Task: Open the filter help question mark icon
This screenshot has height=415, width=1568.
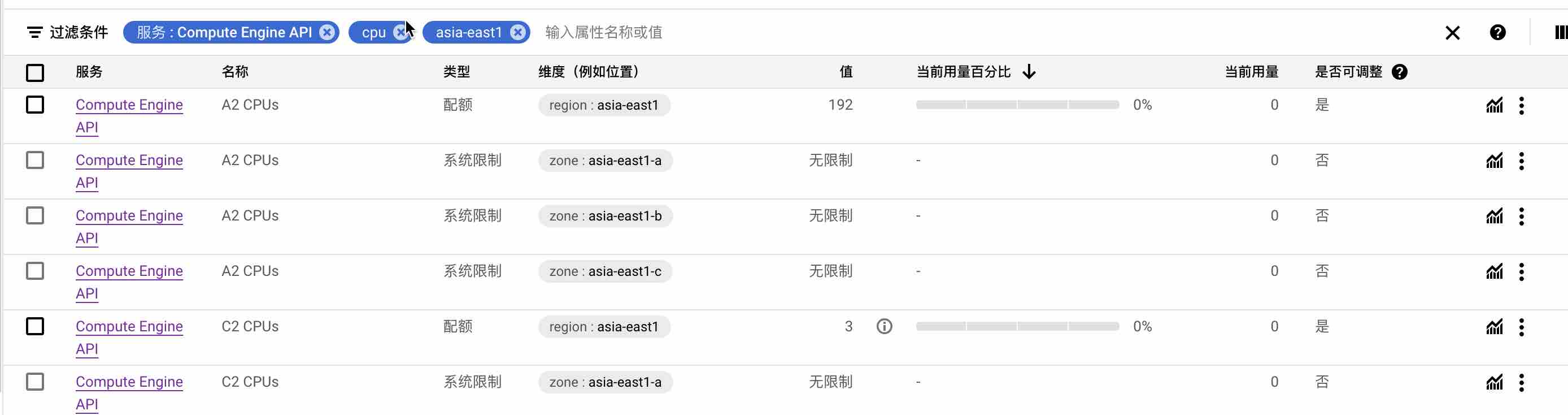Action: (1497, 32)
